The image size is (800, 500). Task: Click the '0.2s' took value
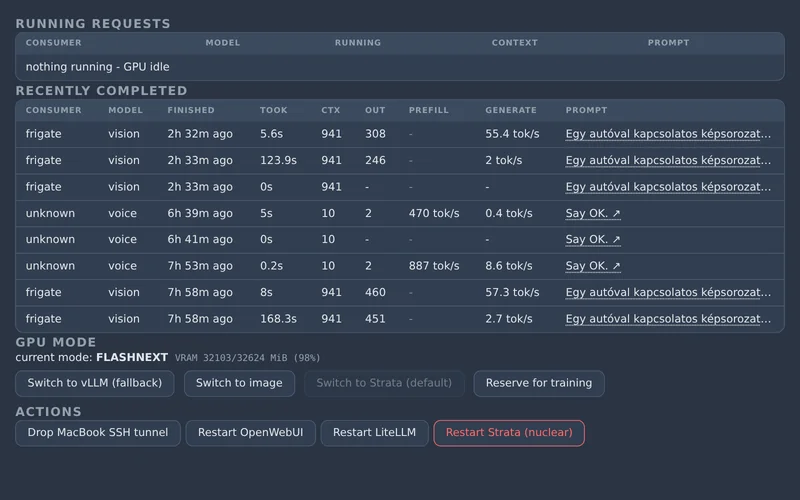[271, 266]
